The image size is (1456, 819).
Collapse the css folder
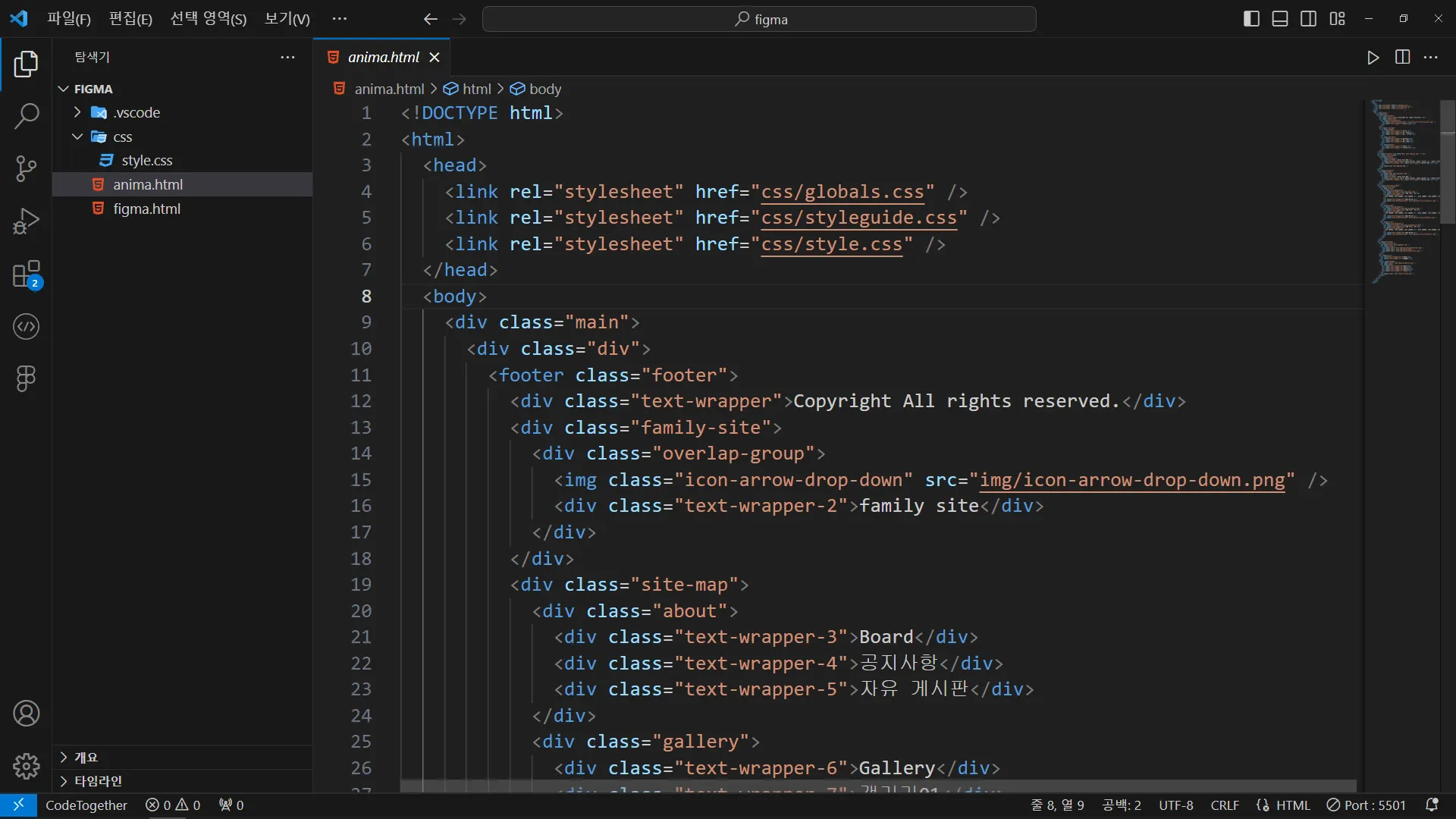pyautogui.click(x=122, y=136)
